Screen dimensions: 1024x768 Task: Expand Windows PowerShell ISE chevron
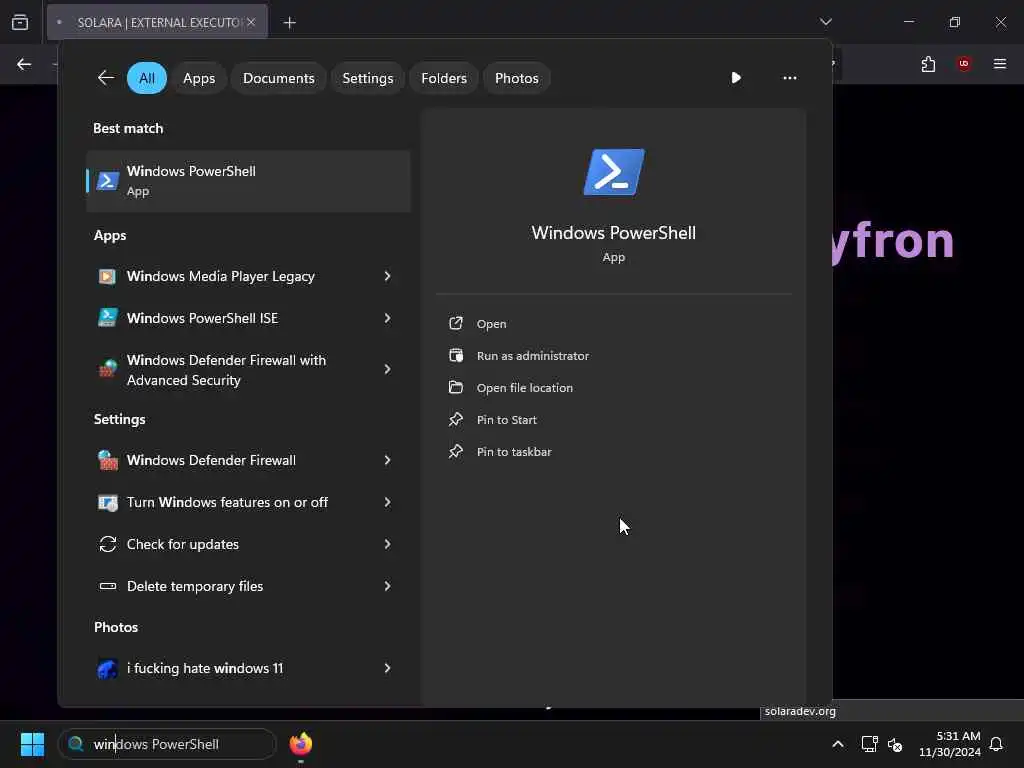click(x=387, y=318)
